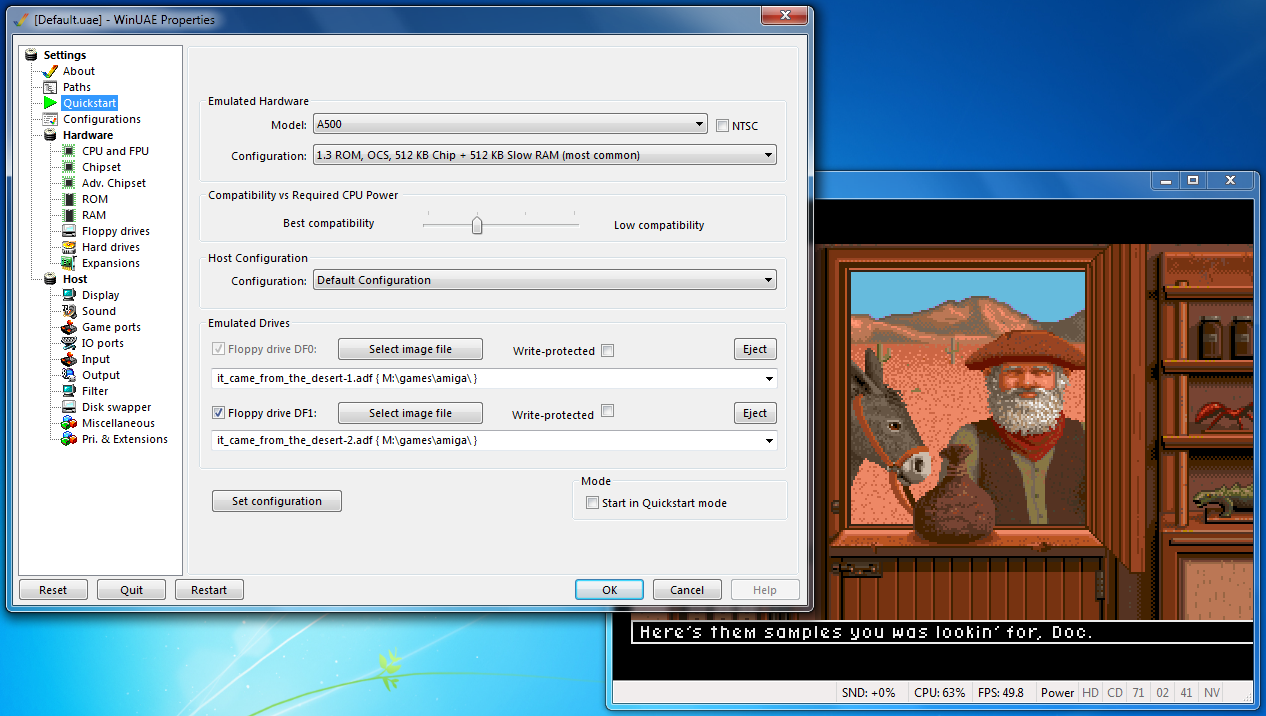This screenshot has width=1266, height=716.
Task: Click the Configurations icon
Action: point(50,119)
